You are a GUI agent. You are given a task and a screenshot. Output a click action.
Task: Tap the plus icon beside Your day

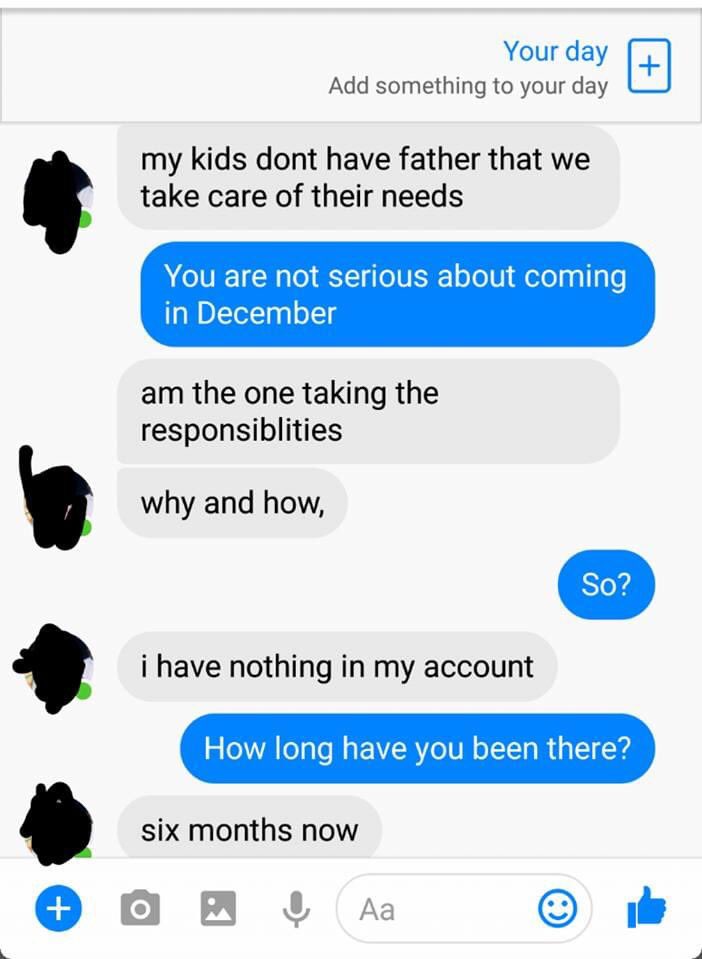(649, 66)
